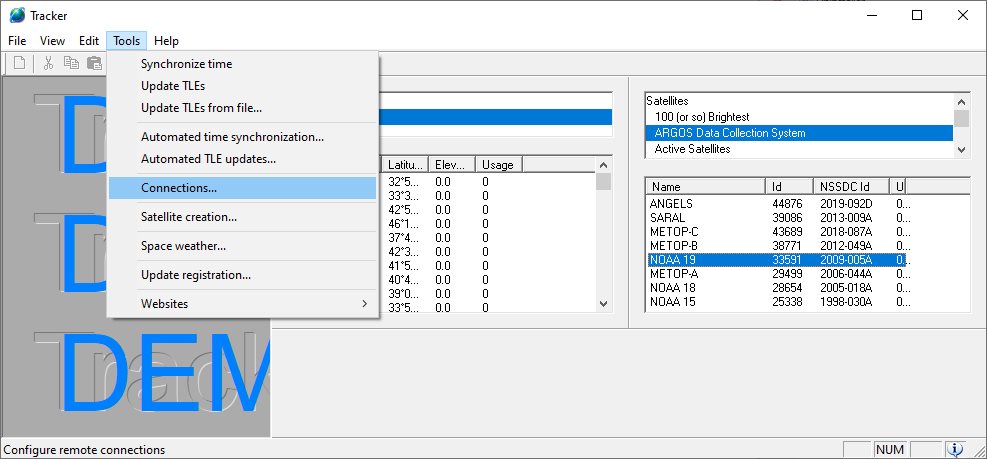The height and width of the screenshot is (459, 987).
Task: Click the Tracker globe icon in title bar
Action: tap(17, 15)
